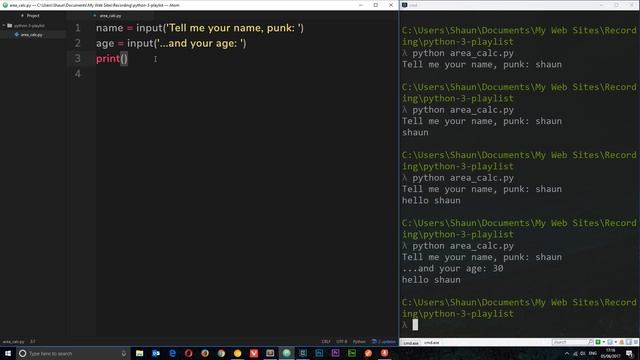
Task: Open File Explorer from the taskbar
Action: click(140, 353)
